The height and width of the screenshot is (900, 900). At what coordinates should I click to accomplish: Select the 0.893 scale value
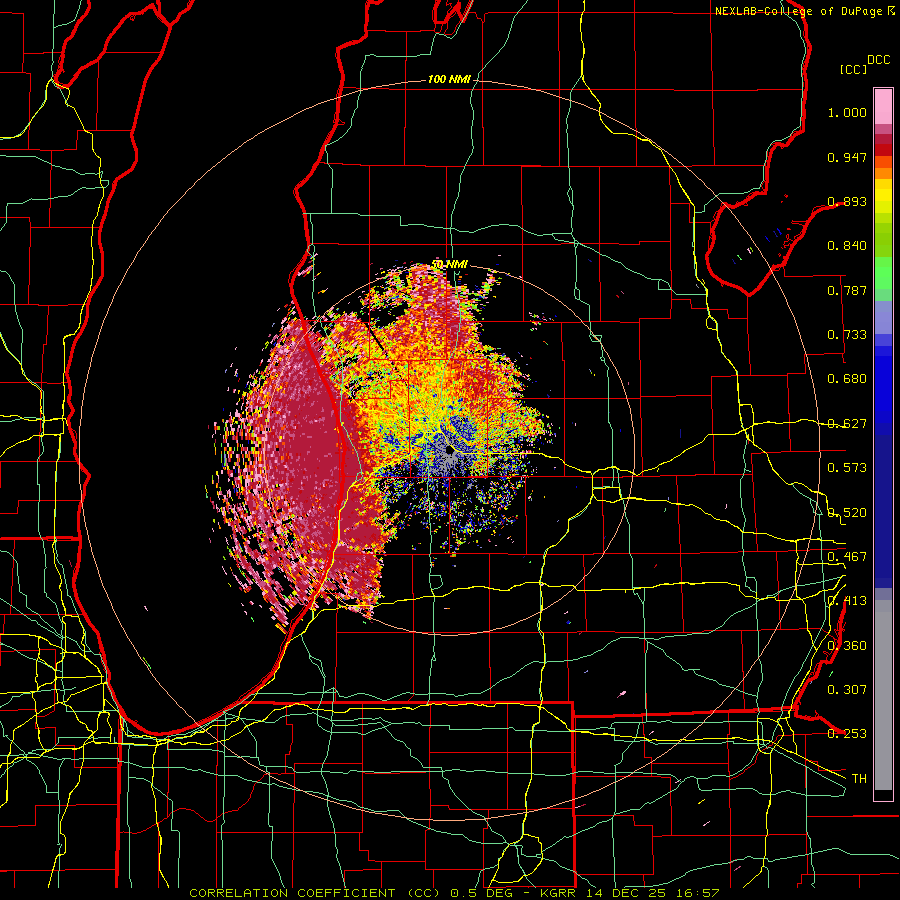[847, 201]
